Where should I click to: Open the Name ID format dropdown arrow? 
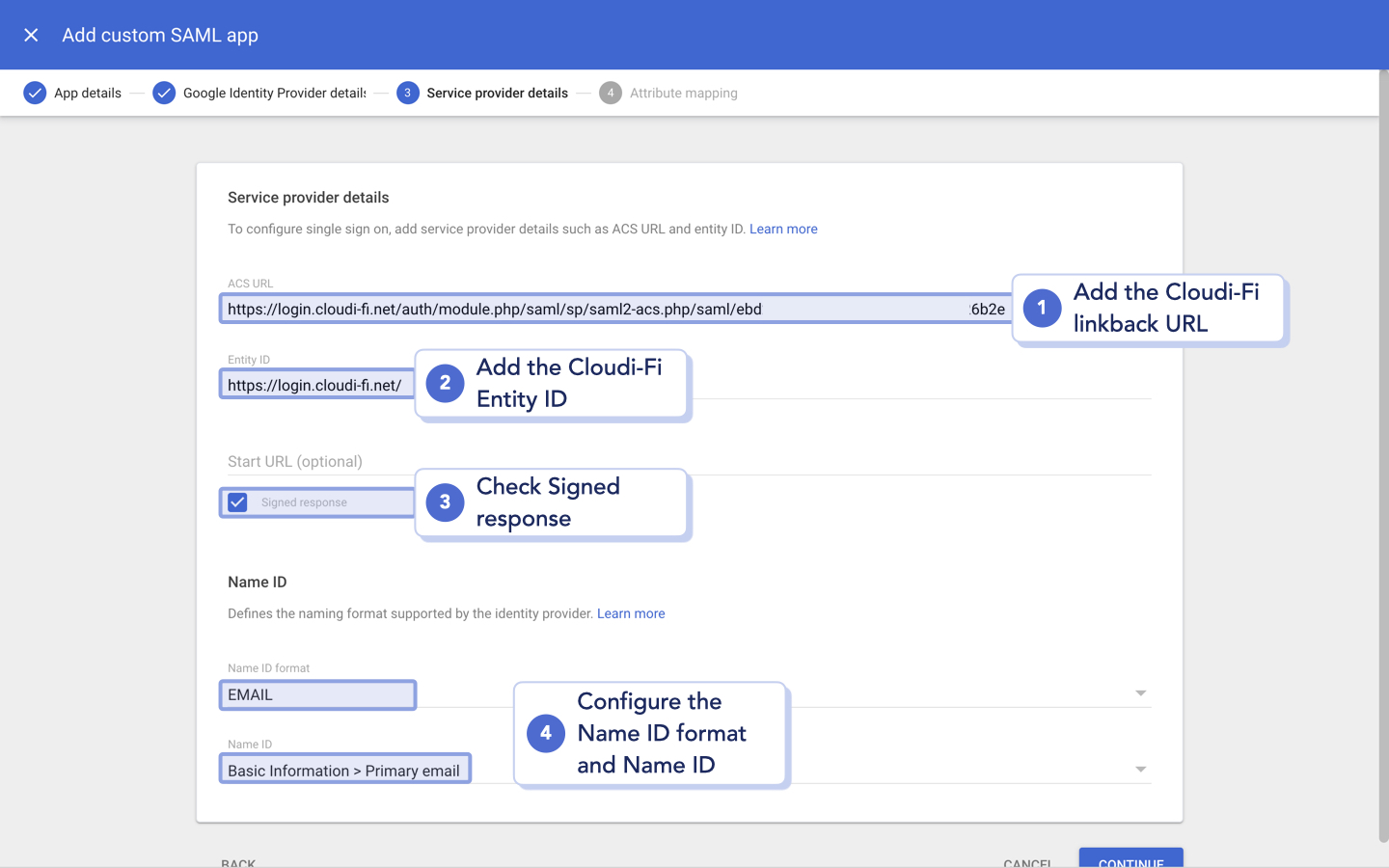click(1140, 692)
